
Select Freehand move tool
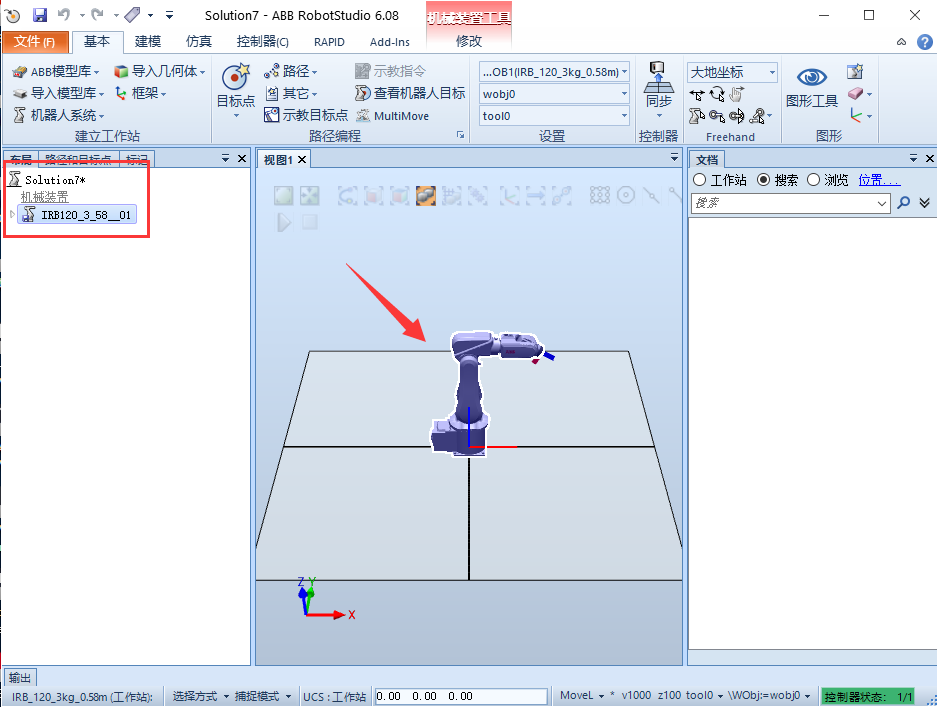point(697,94)
